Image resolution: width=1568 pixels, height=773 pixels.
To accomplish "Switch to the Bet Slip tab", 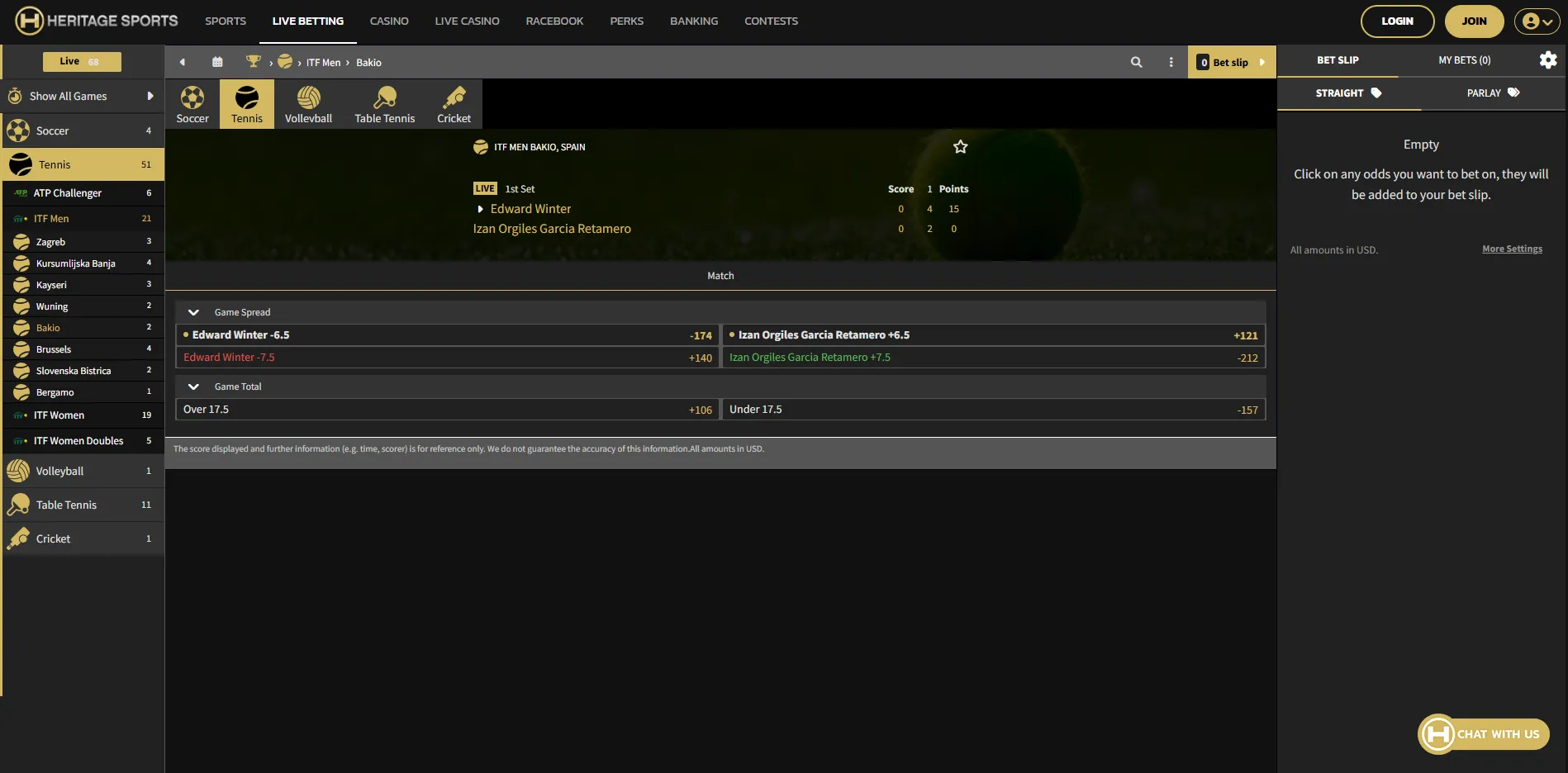I will [x=1338, y=60].
